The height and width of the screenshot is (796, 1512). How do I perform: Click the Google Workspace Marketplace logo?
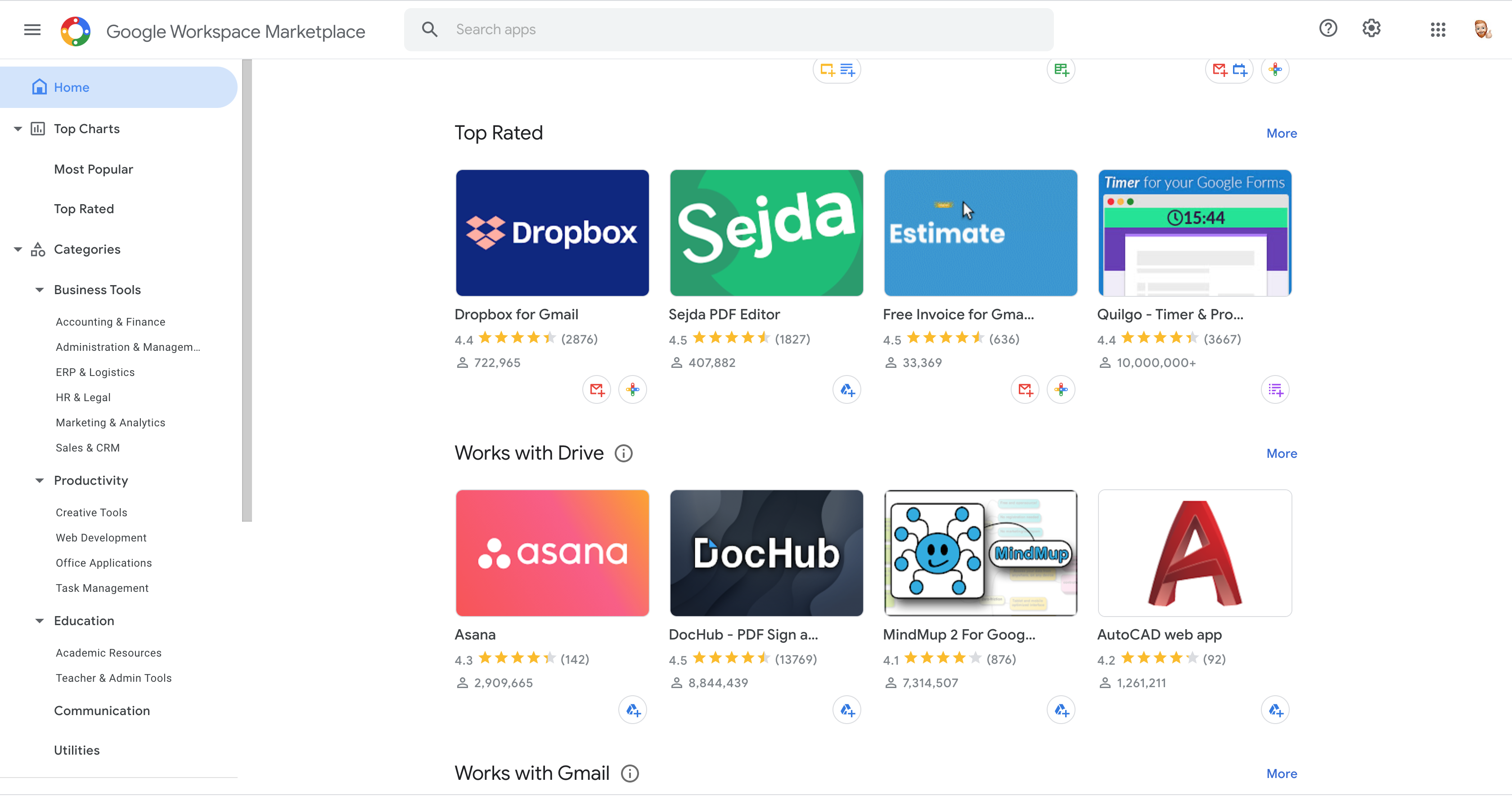pyautogui.click(x=76, y=31)
